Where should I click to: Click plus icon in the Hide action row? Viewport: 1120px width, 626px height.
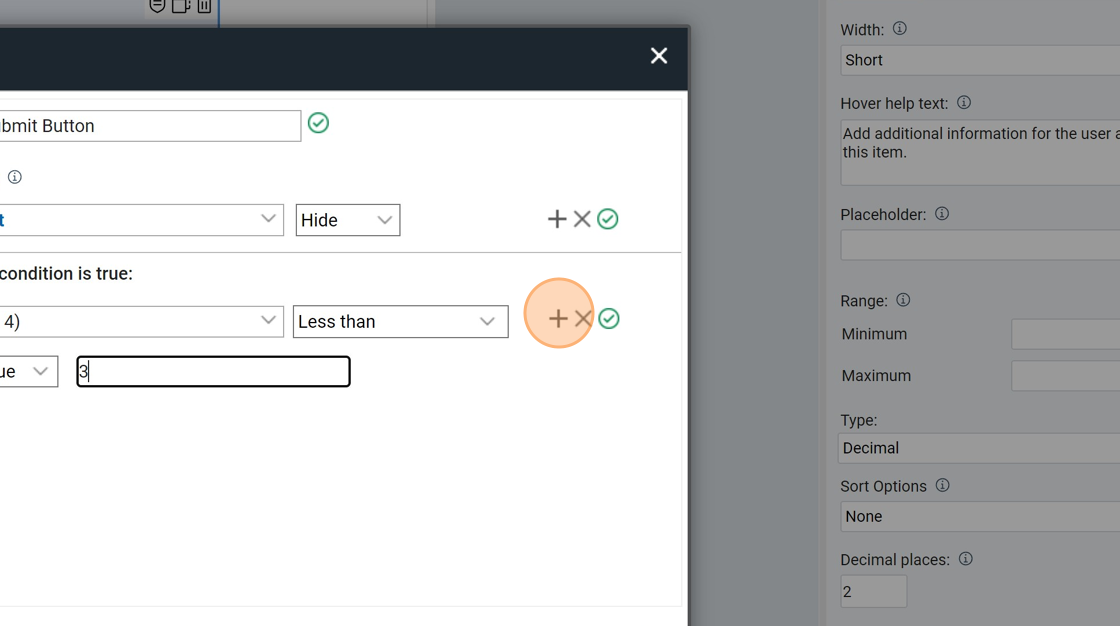click(557, 219)
